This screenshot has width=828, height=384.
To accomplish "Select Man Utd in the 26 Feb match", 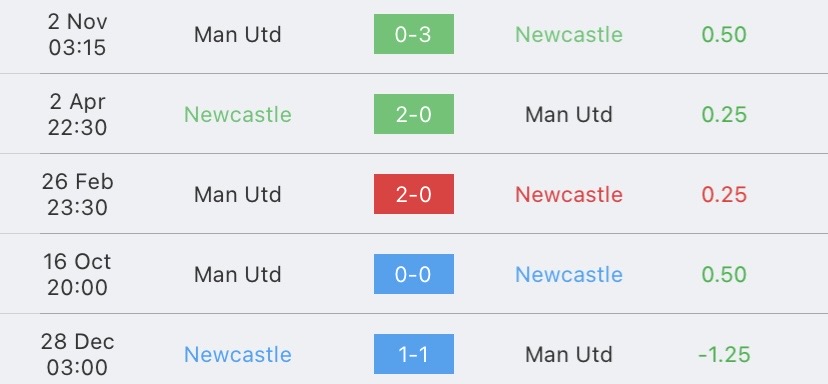I will click(238, 194).
